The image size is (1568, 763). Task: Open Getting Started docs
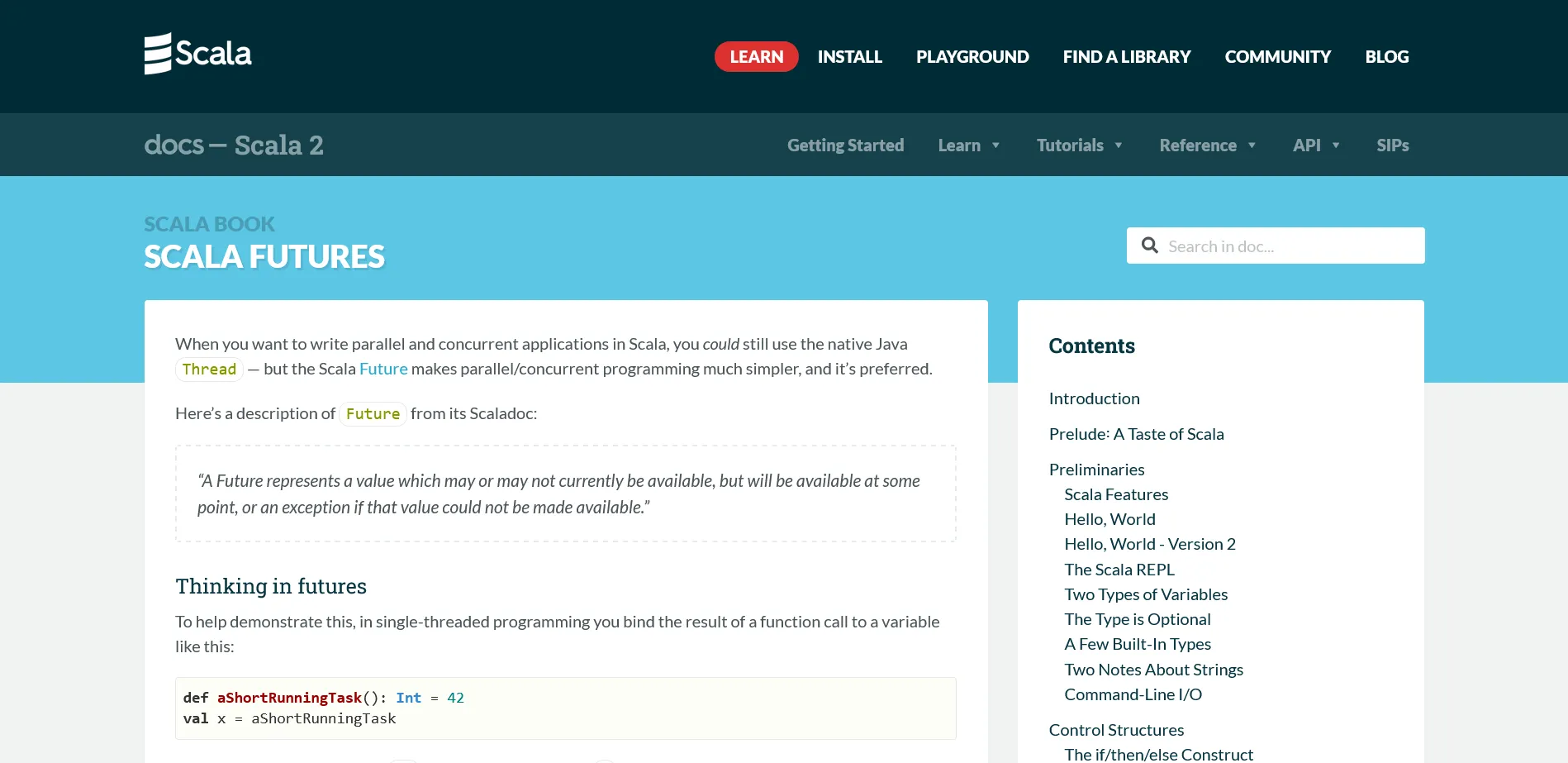[845, 145]
